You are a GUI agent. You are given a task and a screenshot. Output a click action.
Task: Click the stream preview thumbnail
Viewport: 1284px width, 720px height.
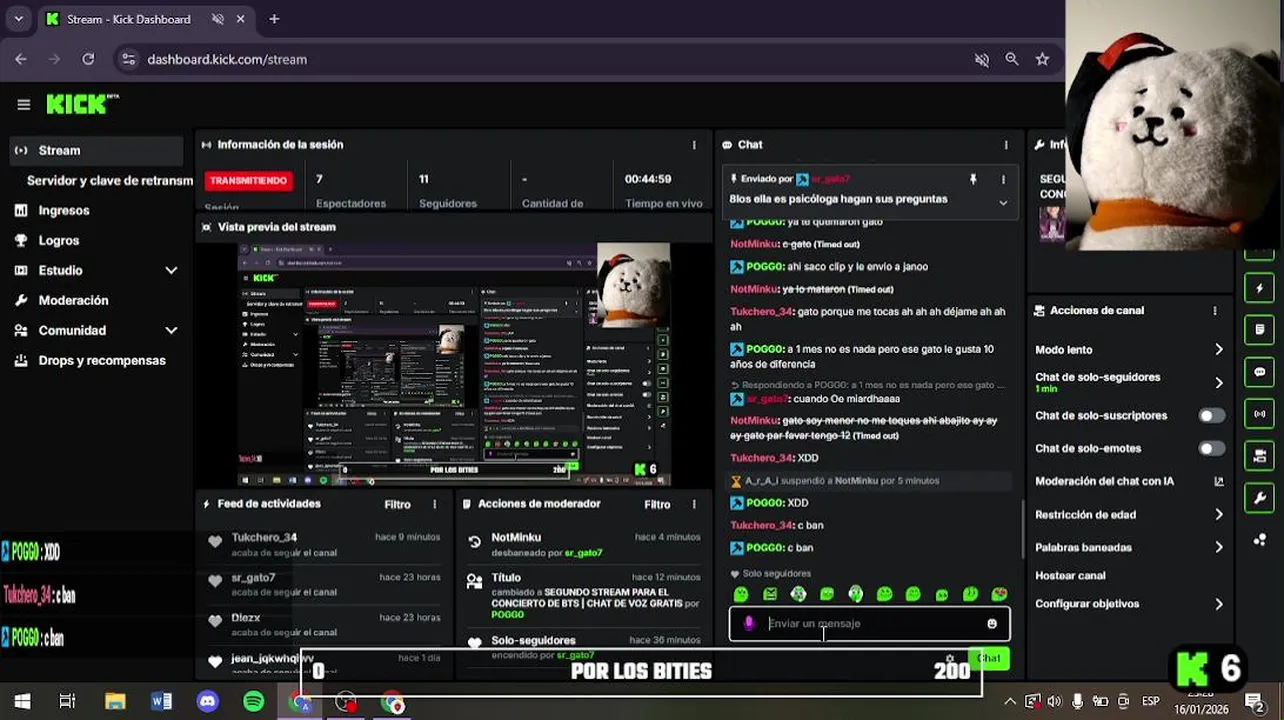(x=454, y=364)
